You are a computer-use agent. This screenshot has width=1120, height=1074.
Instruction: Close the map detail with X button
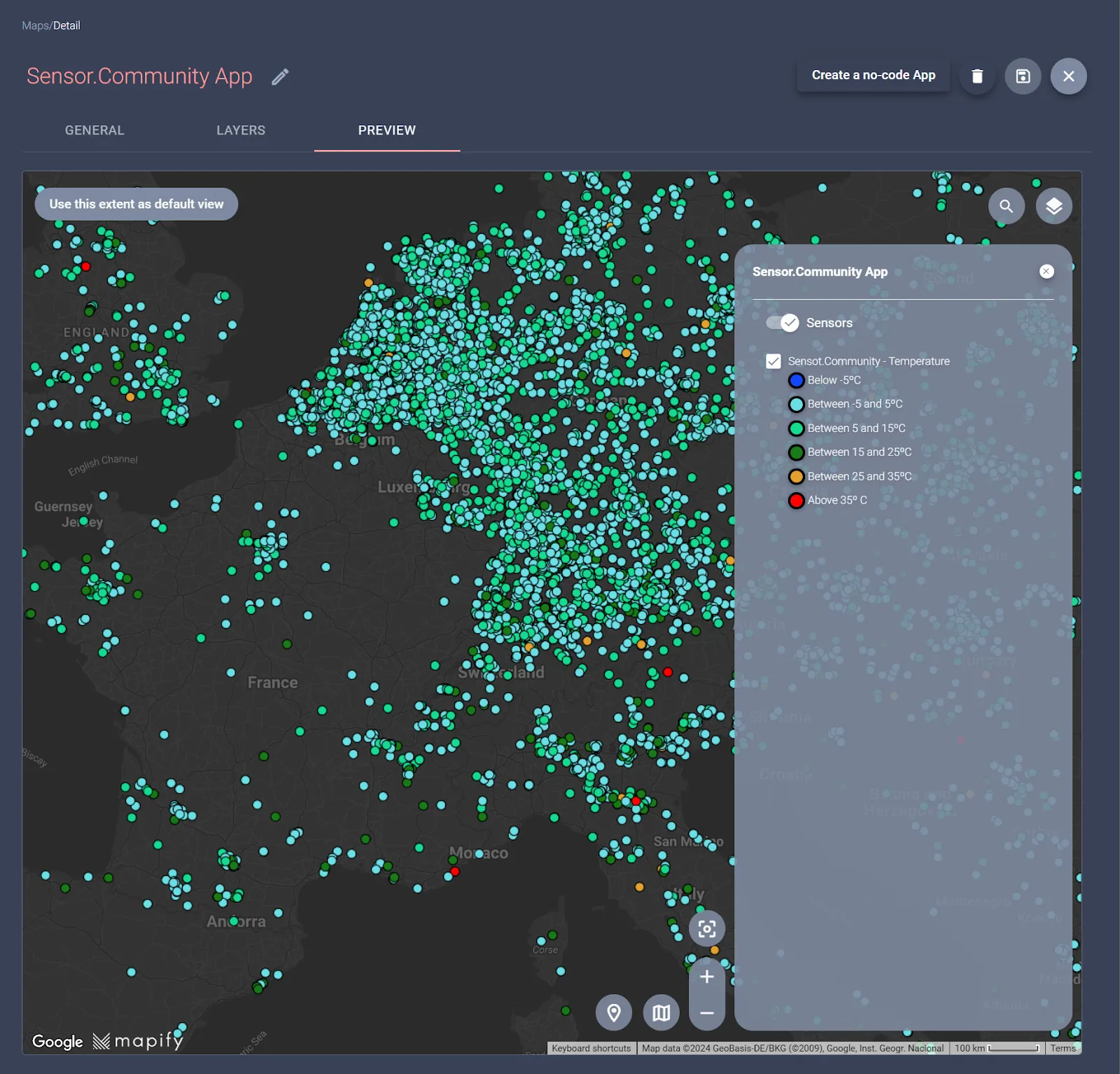(1068, 76)
